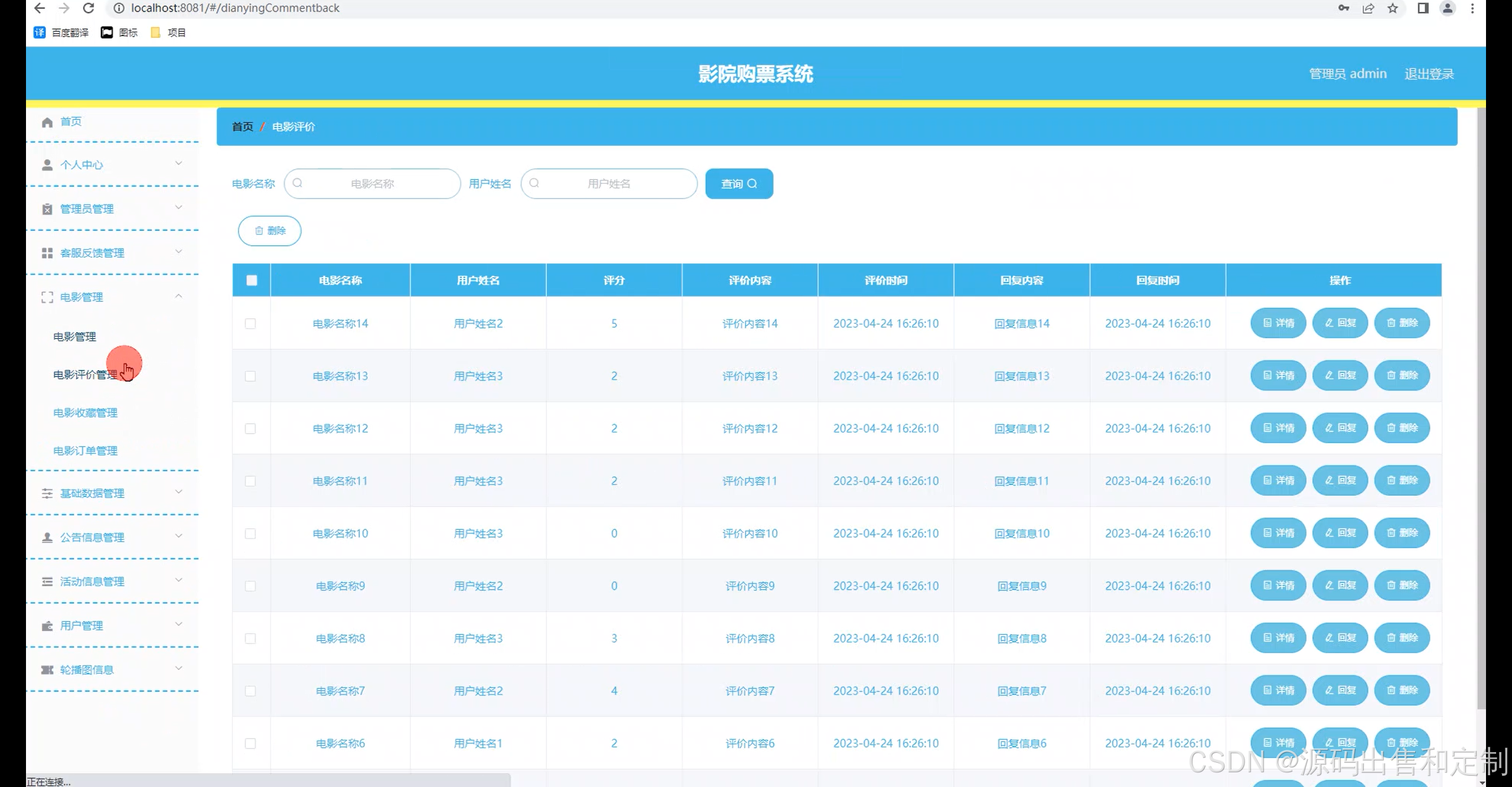Click the browser reload icon

click(x=88, y=8)
